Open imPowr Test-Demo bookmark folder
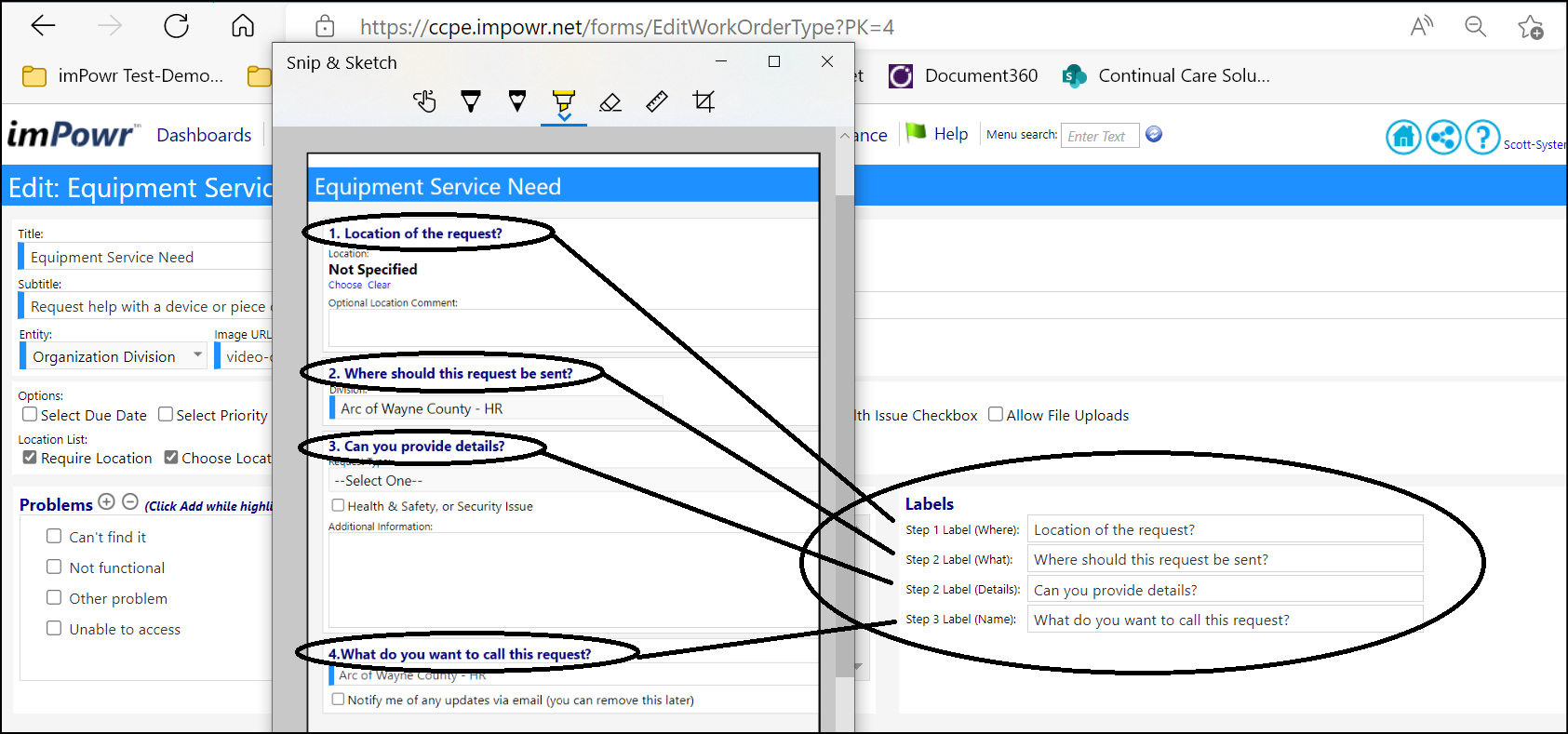Screen dimensions: 1568x734 [x=123, y=76]
